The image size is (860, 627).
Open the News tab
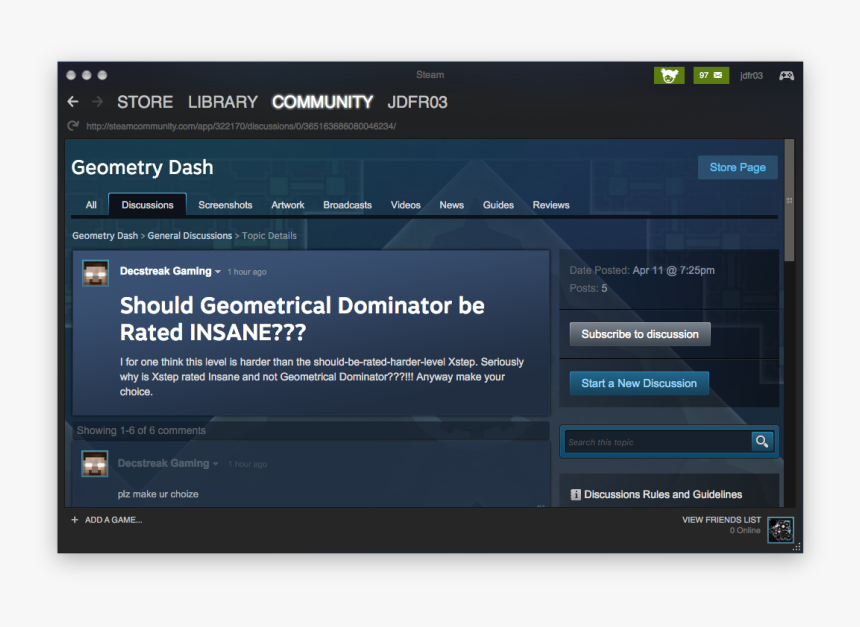(451, 205)
